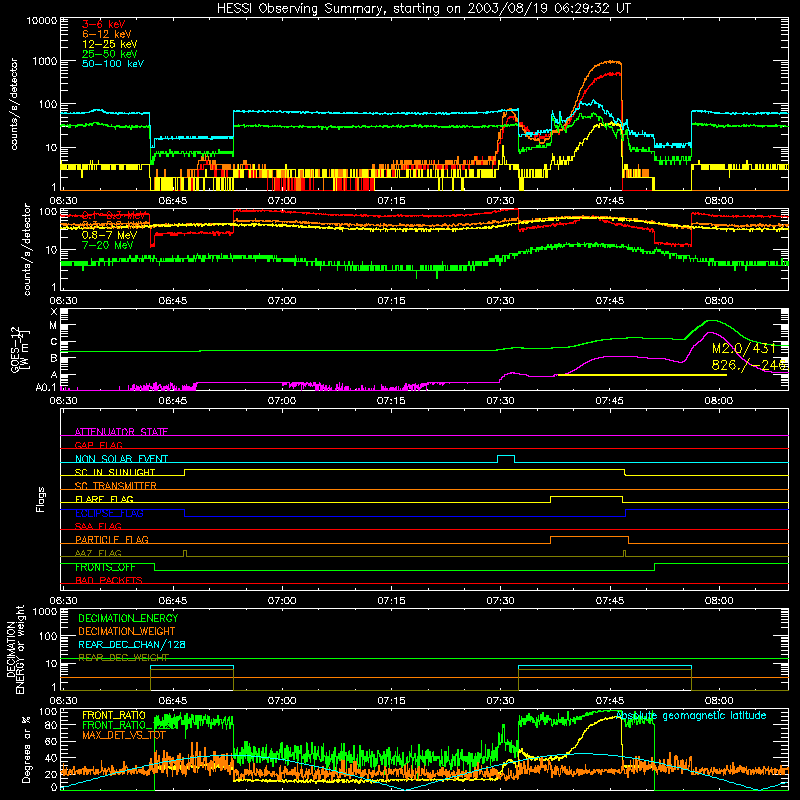Select the MAX_DET_VS_TOT legend label
This screenshot has height=800, width=800.
(124, 735)
